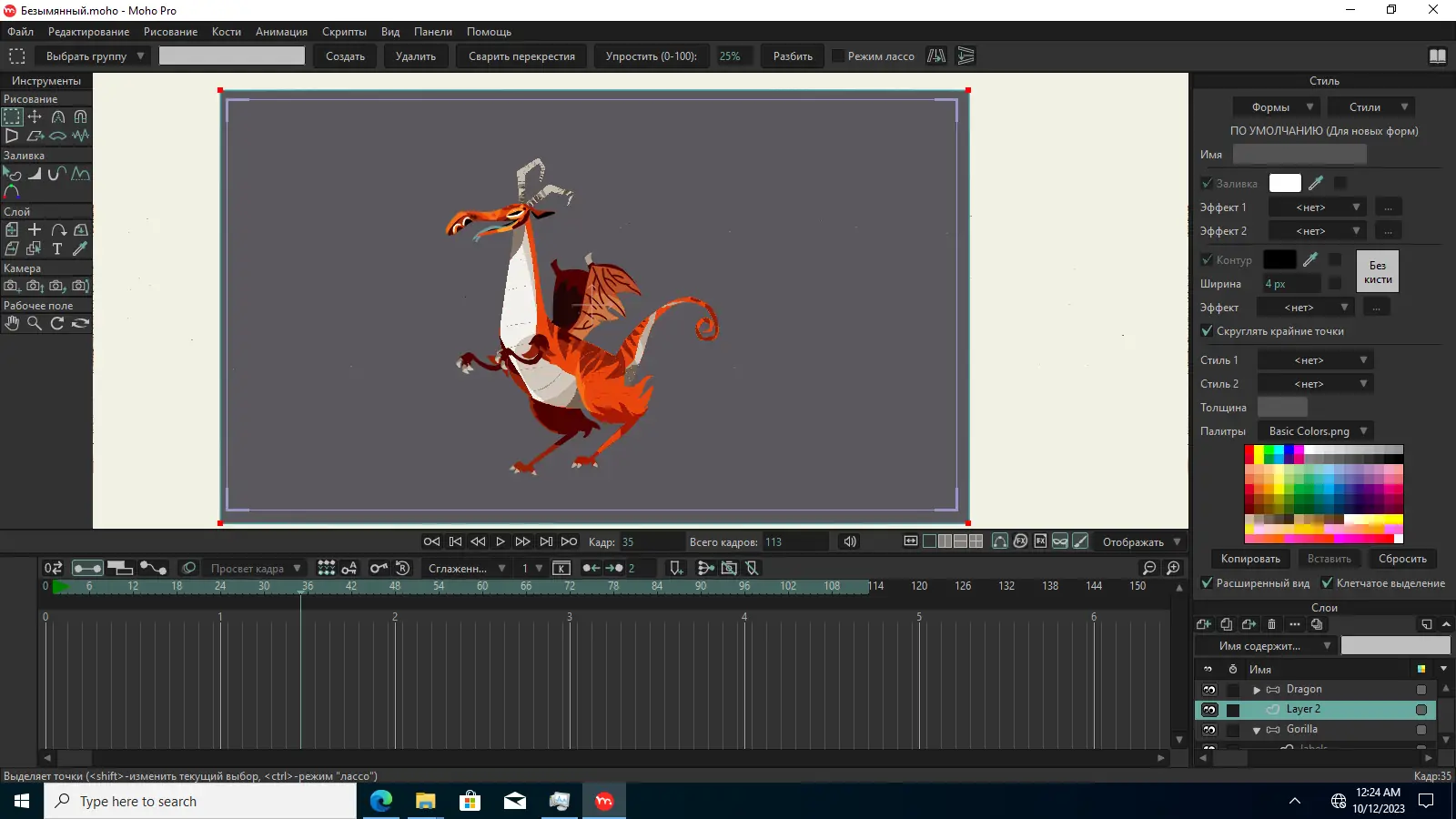This screenshot has width=1456, height=819.
Task: Hide the Dragon layer using eye icon
Action: 1209,690
